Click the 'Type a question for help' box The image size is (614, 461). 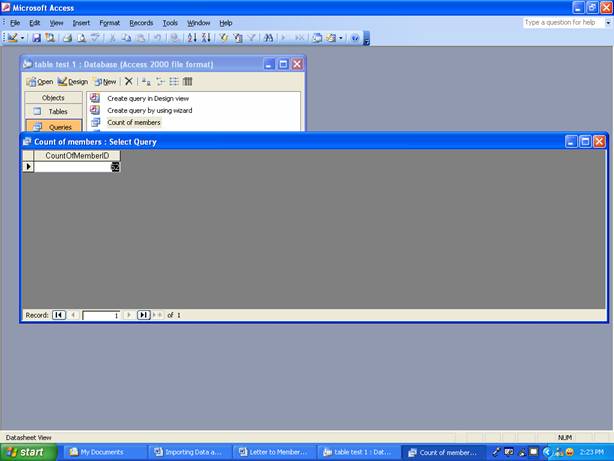(563, 23)
